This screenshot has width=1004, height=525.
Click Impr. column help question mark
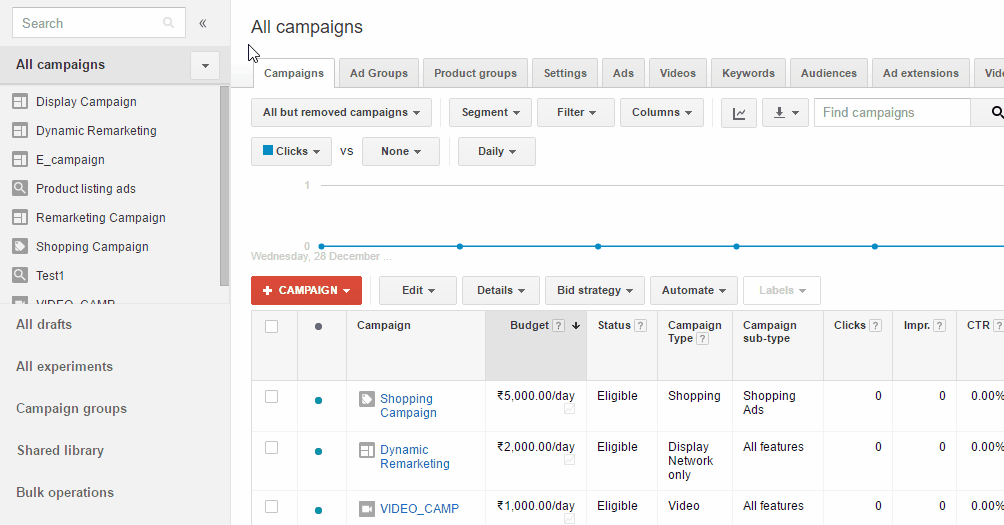(939, 325)
